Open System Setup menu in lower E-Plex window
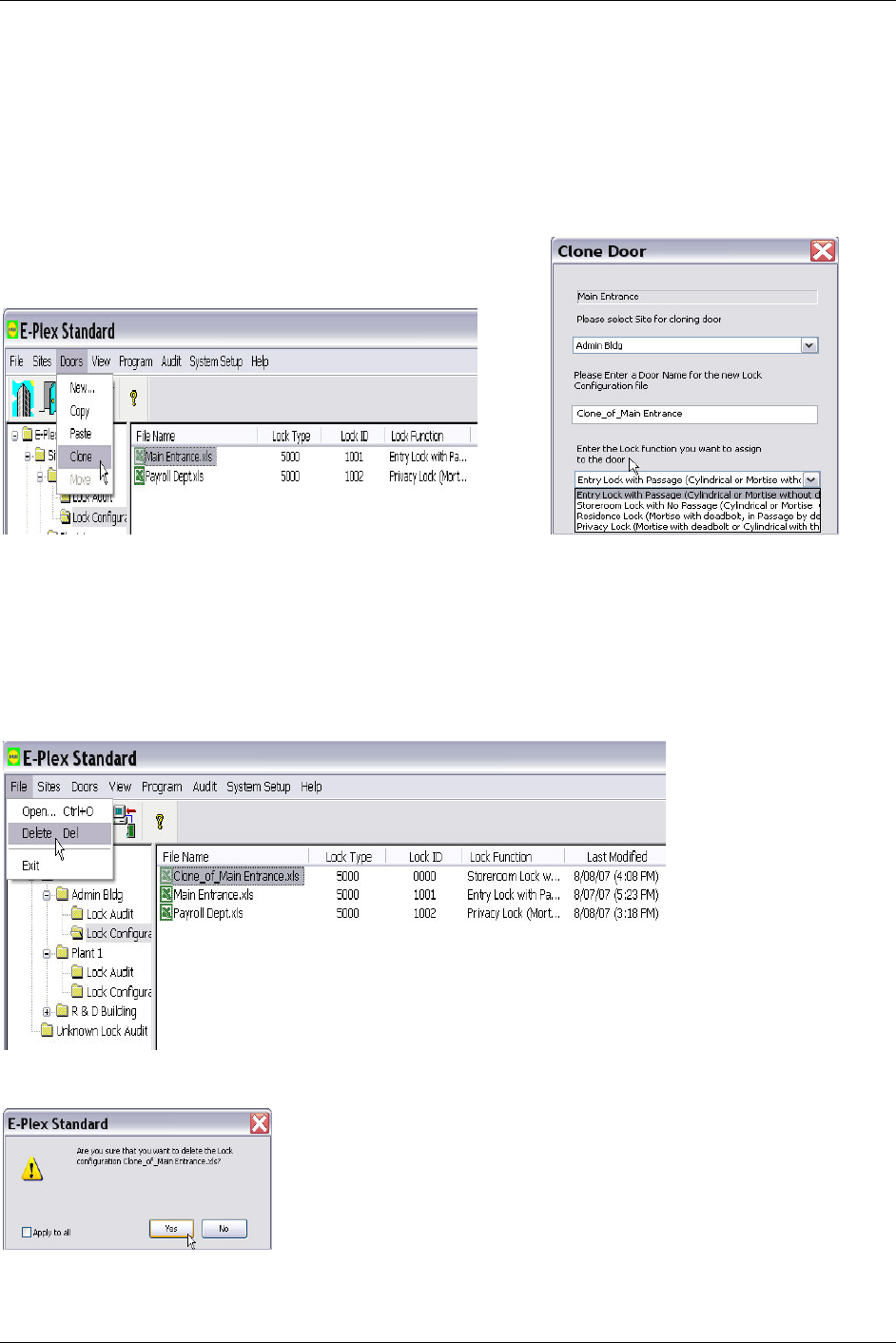This screenshot has height=1343, width=896. click(x=259, y=787)
